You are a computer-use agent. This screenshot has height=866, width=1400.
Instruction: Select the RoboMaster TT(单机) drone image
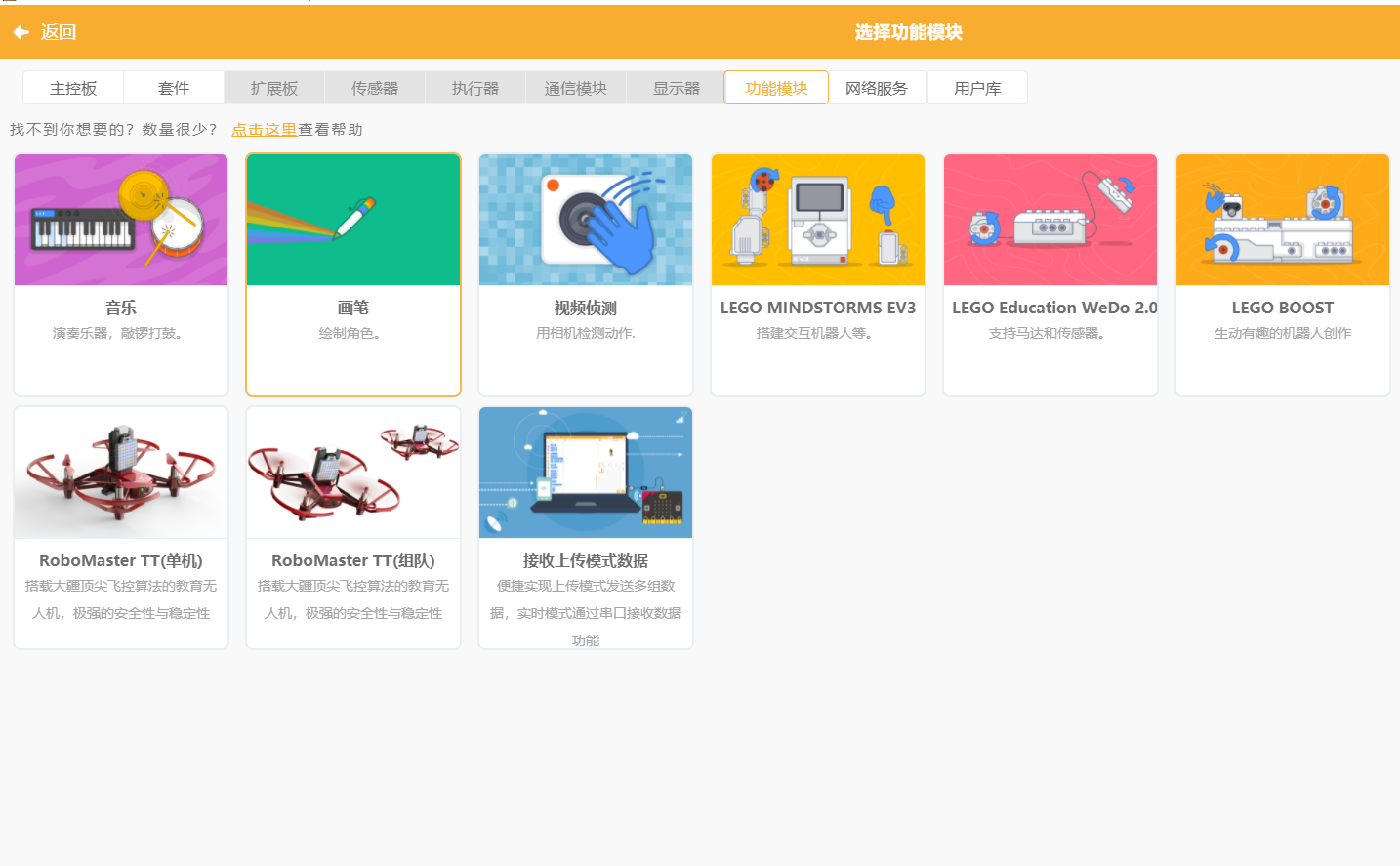pyautogui.click(x=121, y=473)
